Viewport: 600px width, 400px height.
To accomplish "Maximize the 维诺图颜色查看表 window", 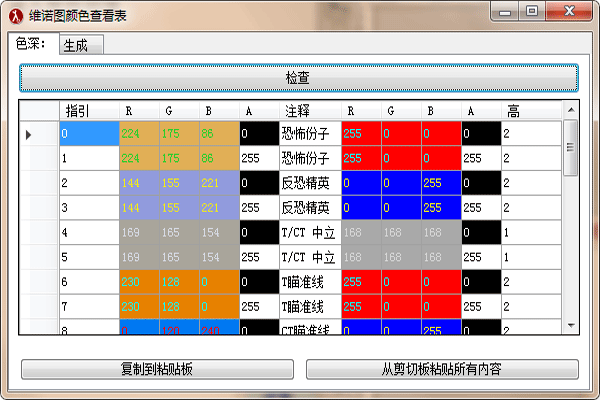I will click(x=532, y=11).
